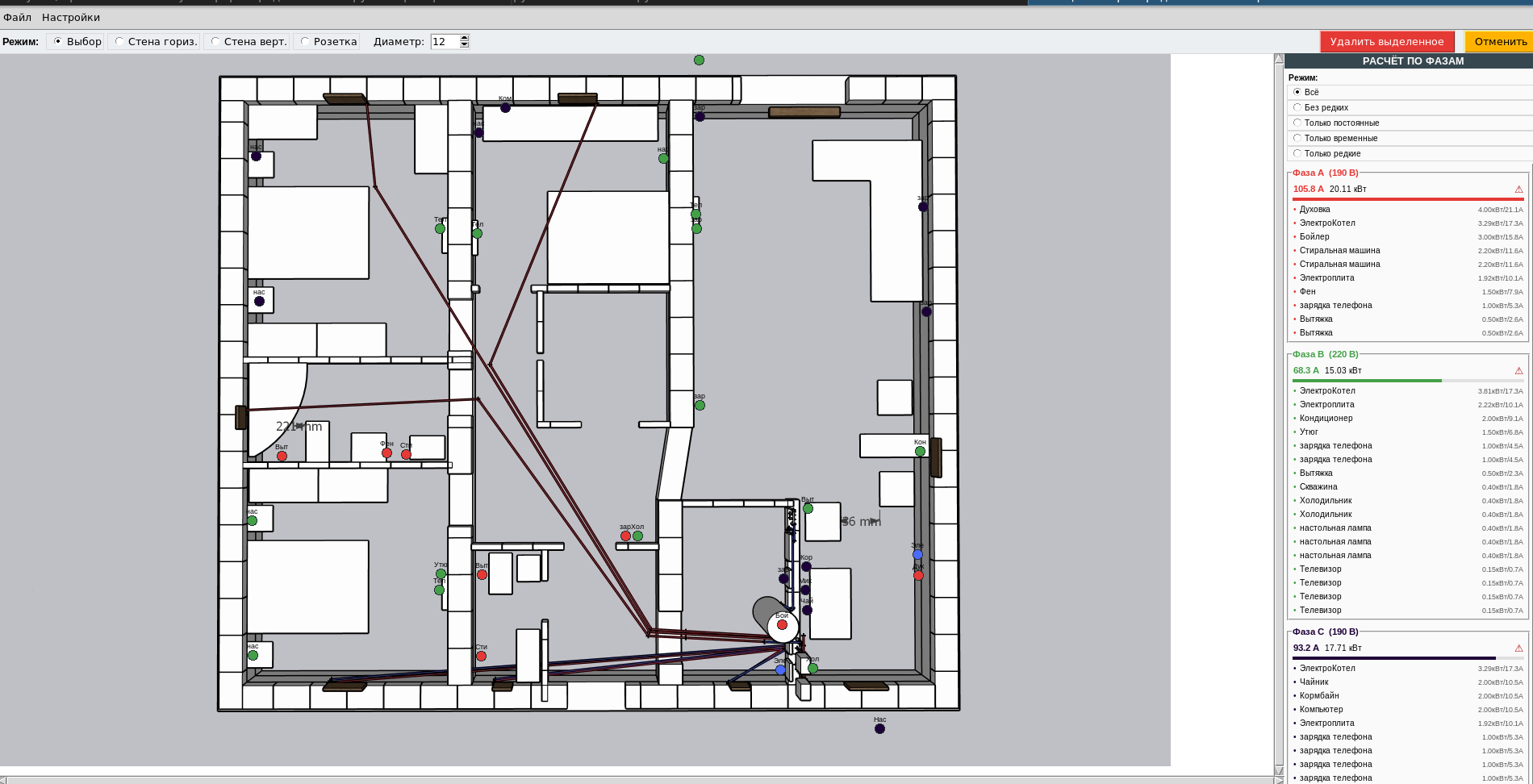Decrease the Диаметр value with down arrow
Viewport: 1533px width, 784px height.
pyautogui.click(x=465, y=45)
